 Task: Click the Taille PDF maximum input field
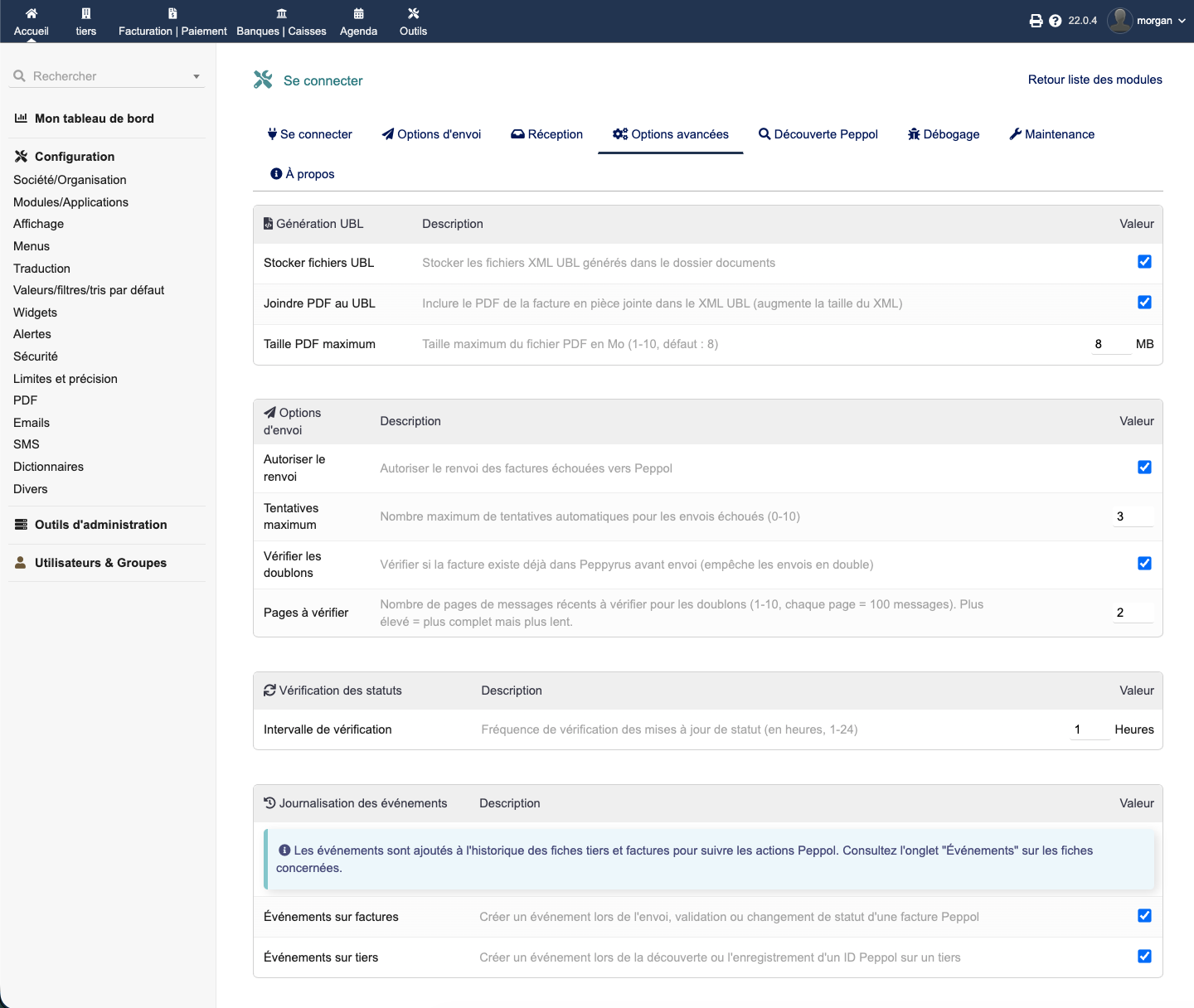point(1110,344)
